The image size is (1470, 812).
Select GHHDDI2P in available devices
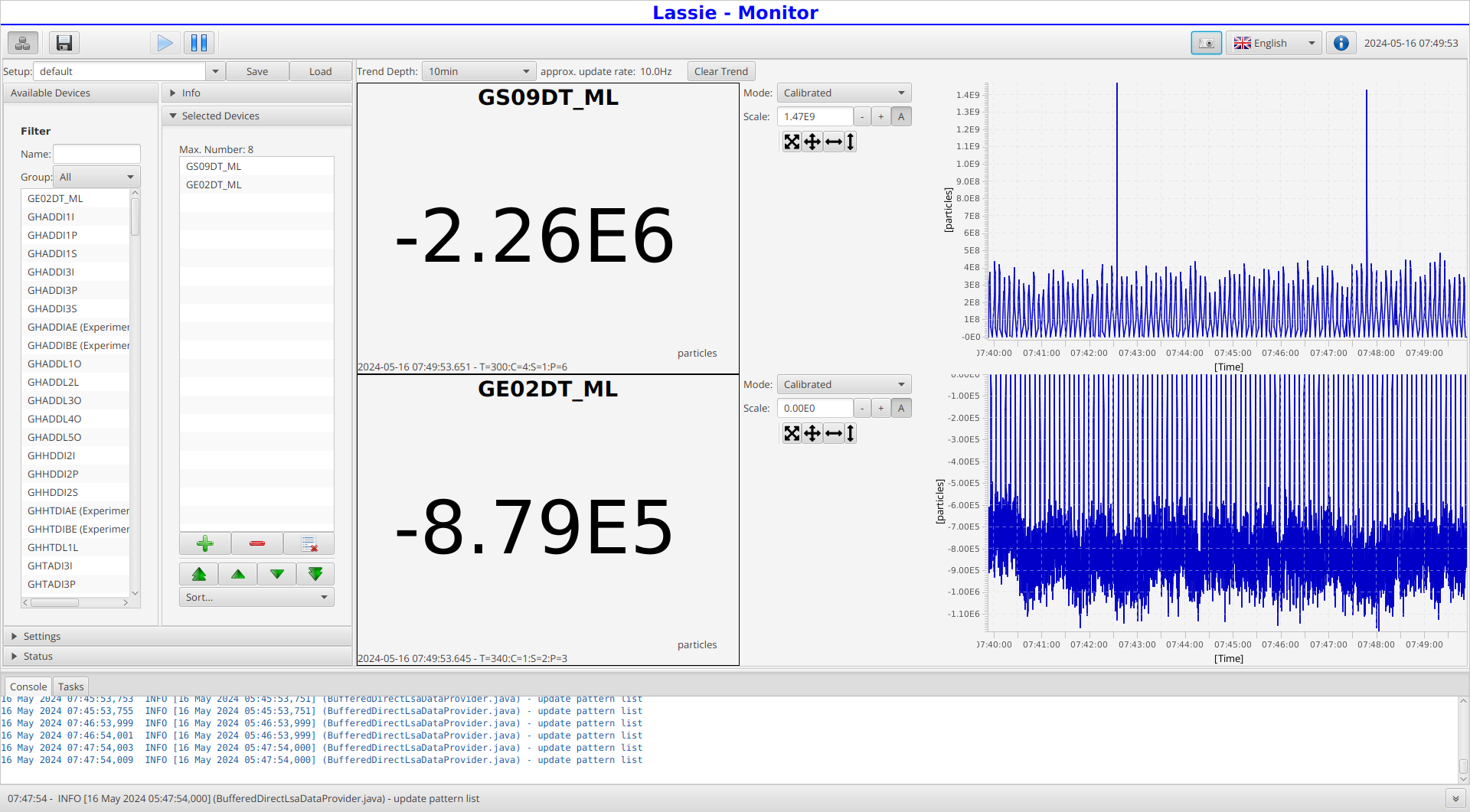[76, 474]
